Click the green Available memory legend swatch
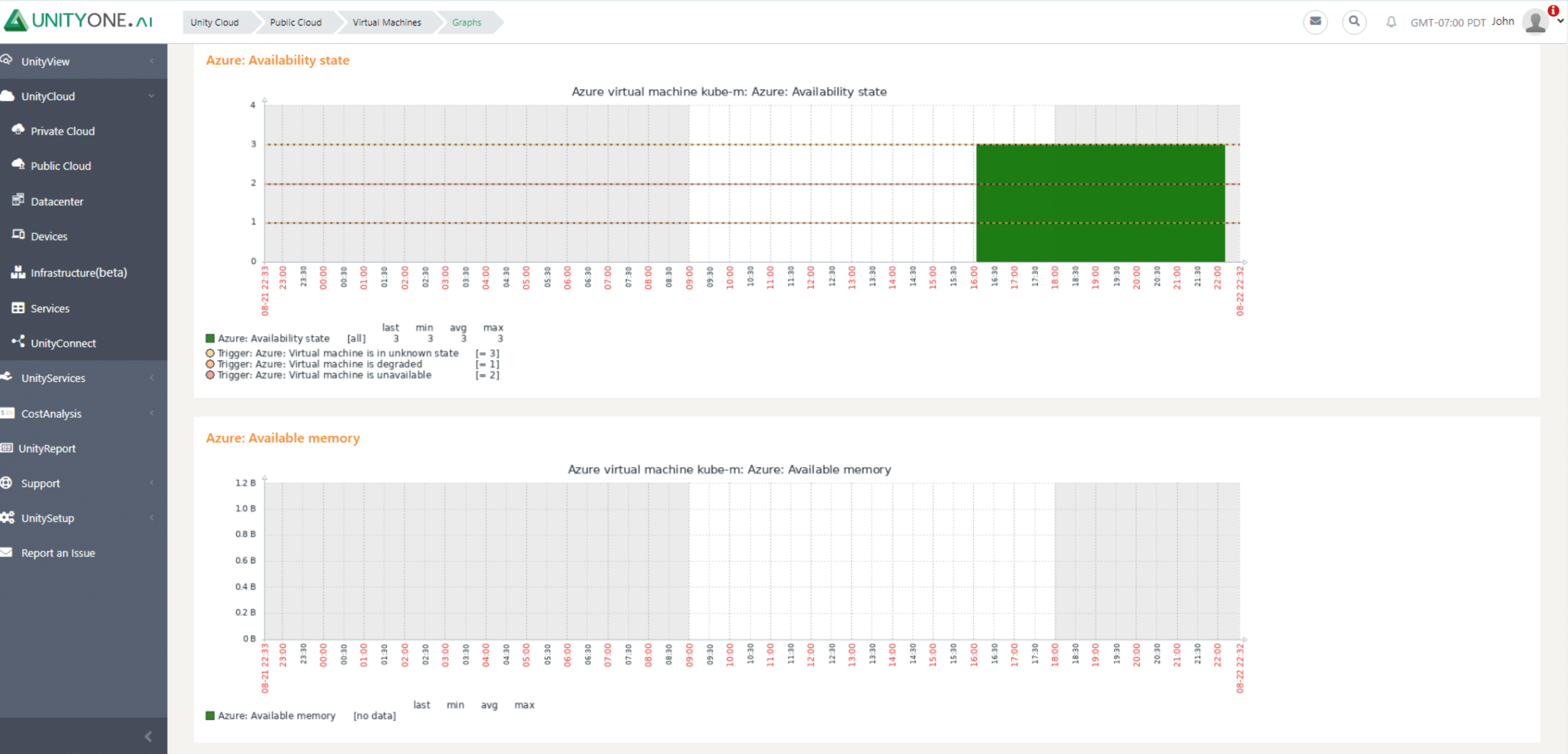 click(210, 715)
